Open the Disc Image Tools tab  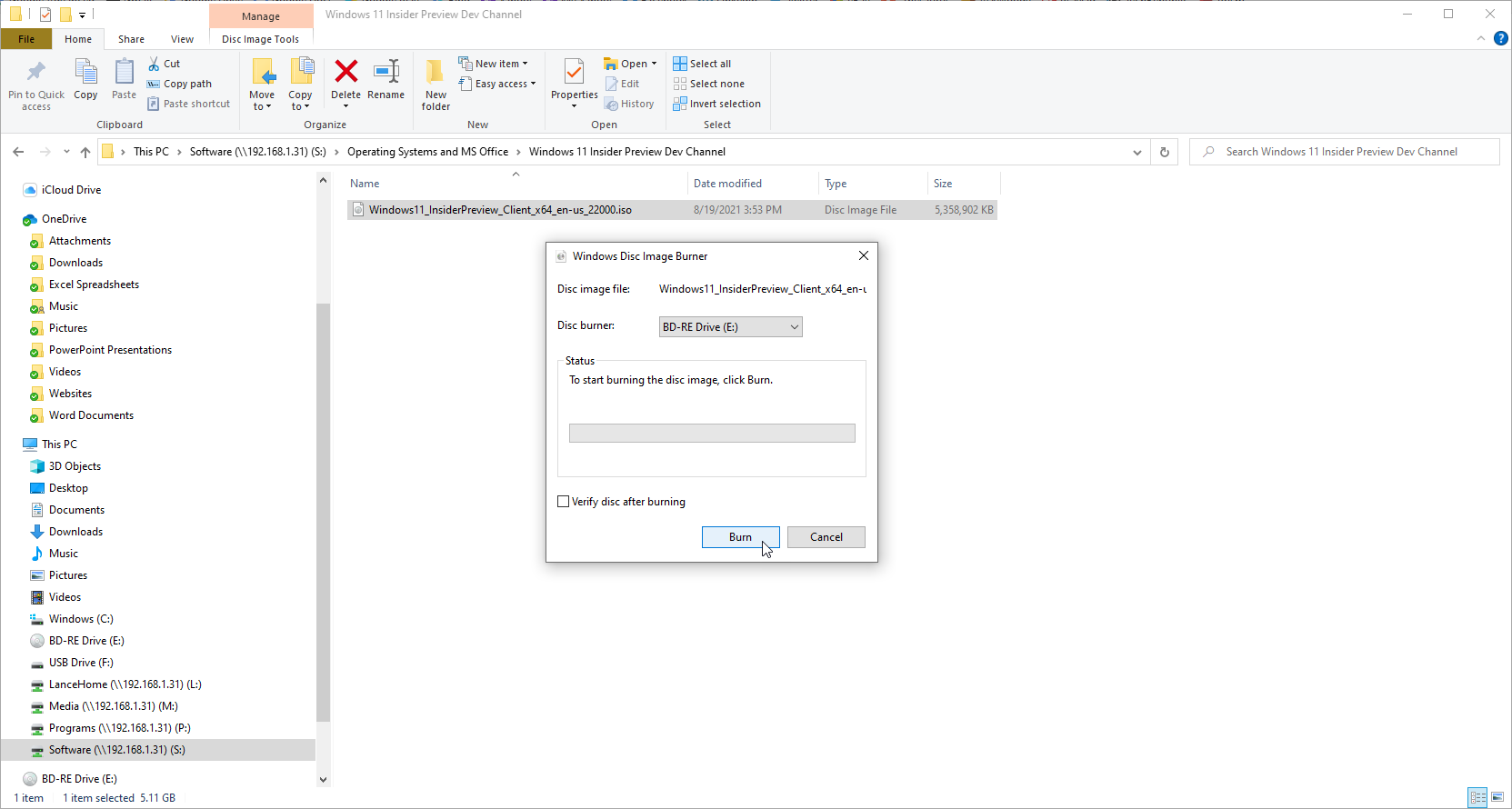tap(260, 39)
